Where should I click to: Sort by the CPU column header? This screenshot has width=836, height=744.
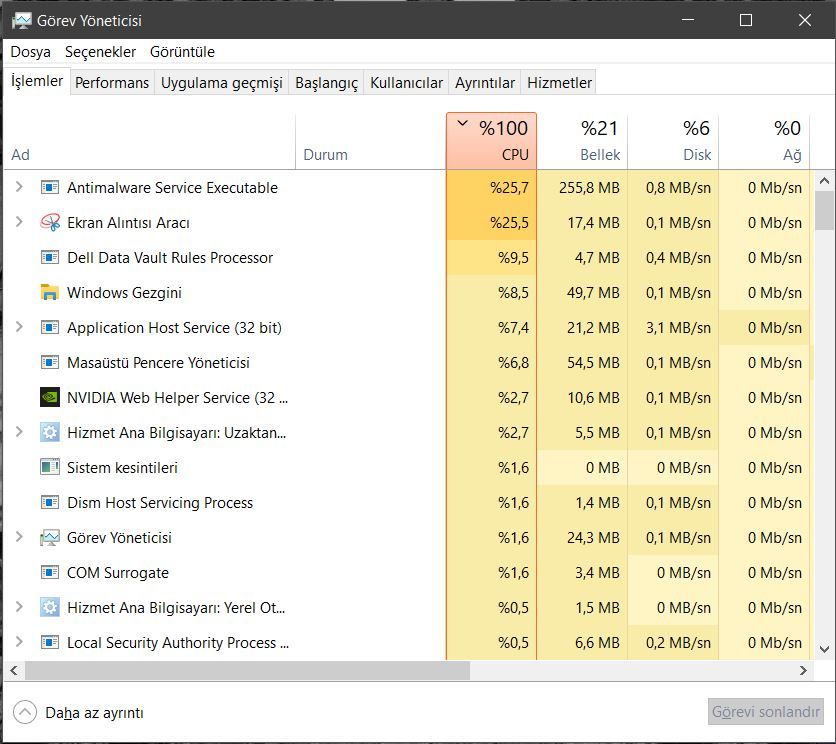[x=492, y=141]
